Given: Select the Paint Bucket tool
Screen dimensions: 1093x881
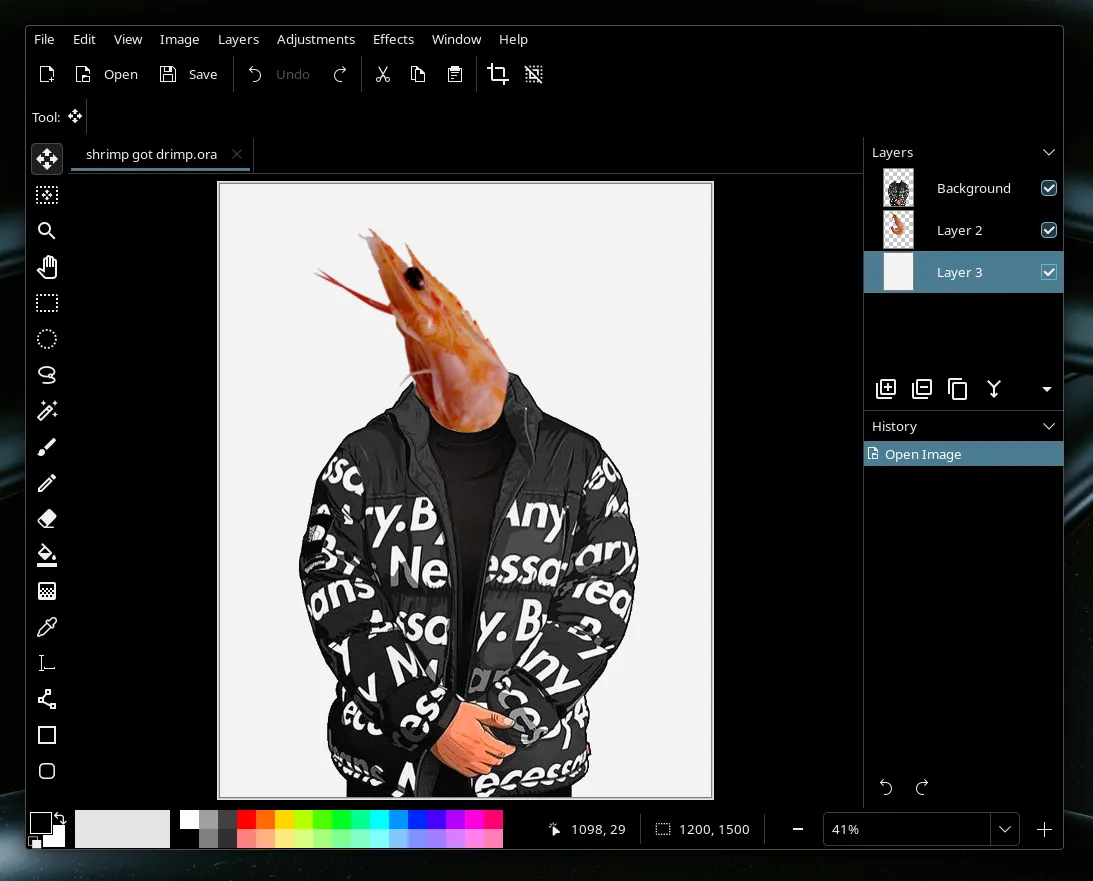Looking at the screenshot, I should pos(46,555).
